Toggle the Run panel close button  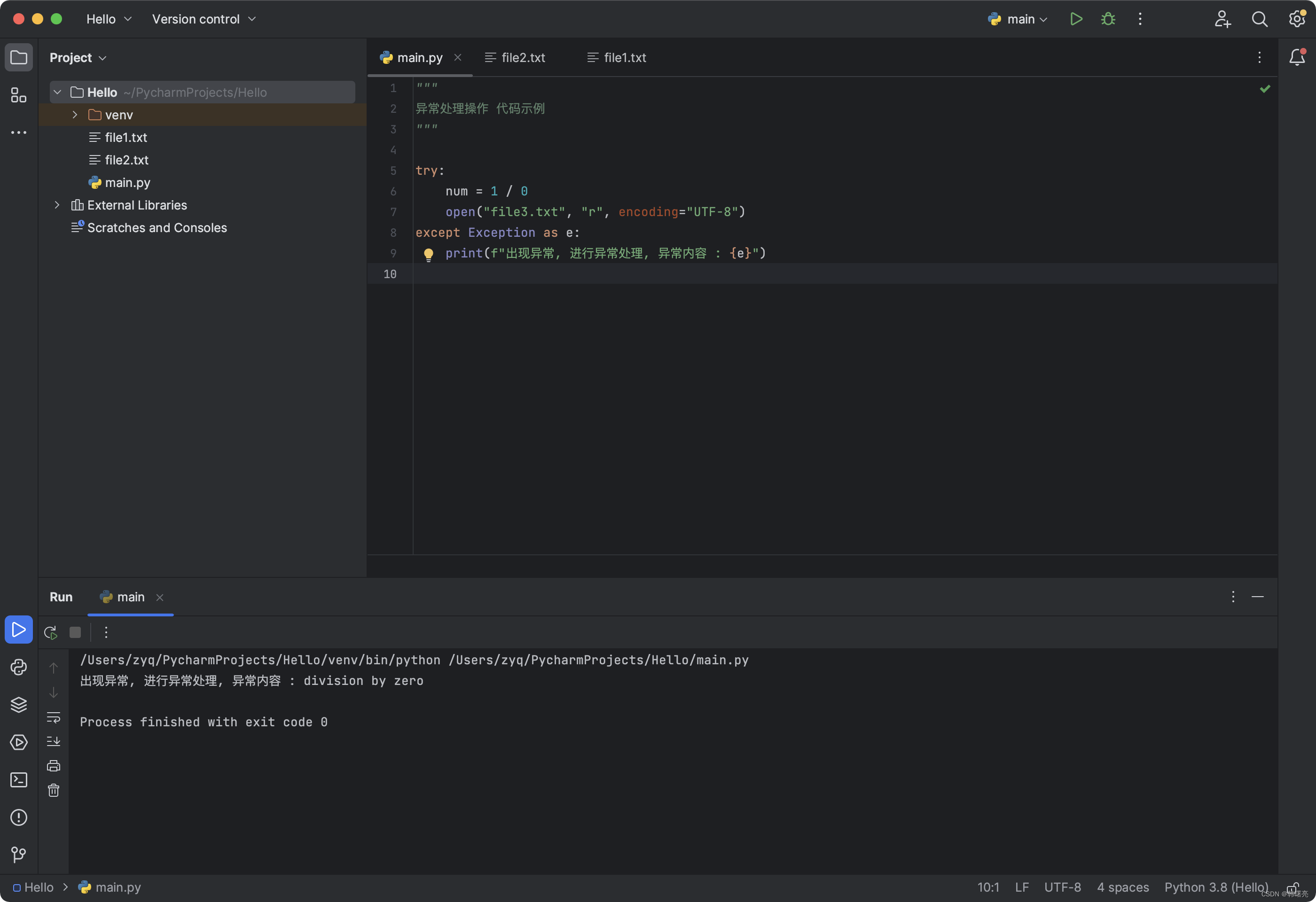(x=1258, y=597)
